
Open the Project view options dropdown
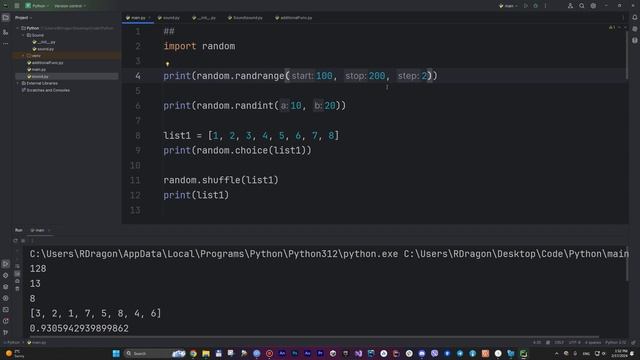(x=23, y=18)
